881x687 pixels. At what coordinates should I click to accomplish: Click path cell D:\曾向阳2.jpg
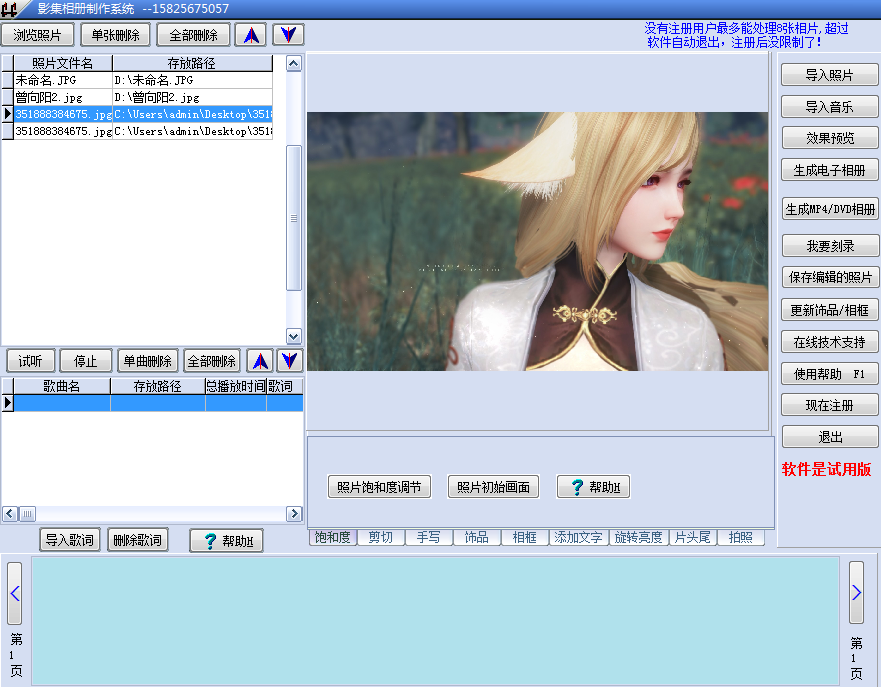tap(193, 97)
